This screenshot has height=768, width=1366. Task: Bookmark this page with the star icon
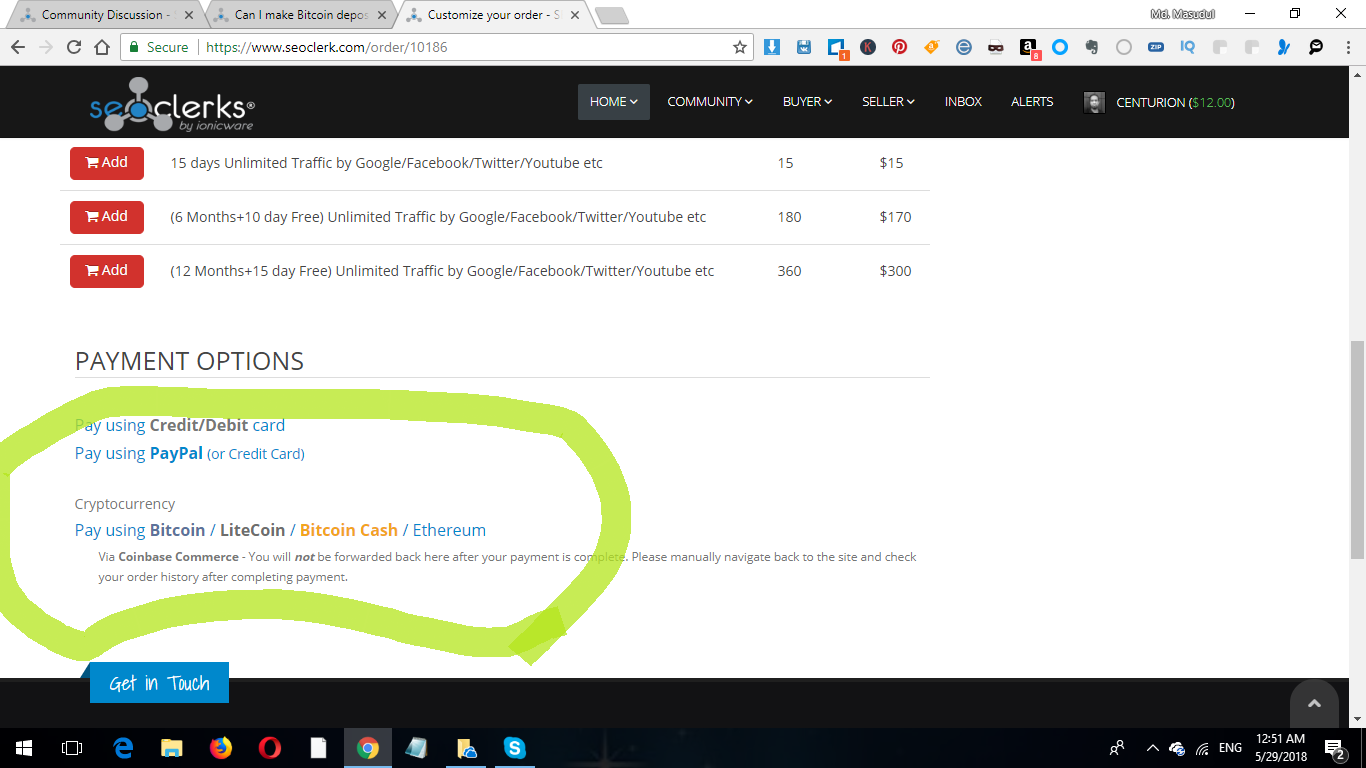click(x=740, y=47)
